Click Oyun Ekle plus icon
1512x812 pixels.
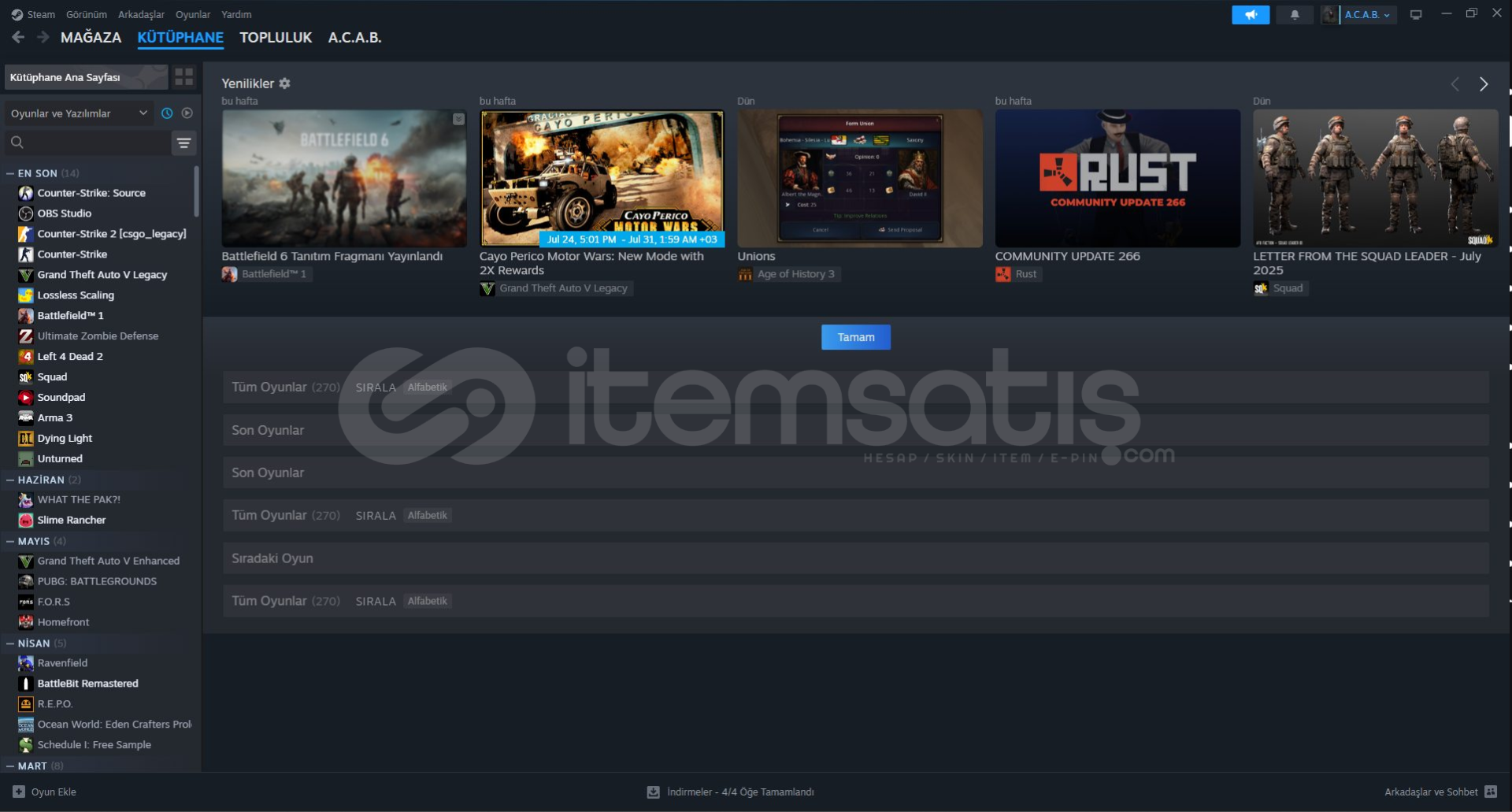tap(19, 792)
